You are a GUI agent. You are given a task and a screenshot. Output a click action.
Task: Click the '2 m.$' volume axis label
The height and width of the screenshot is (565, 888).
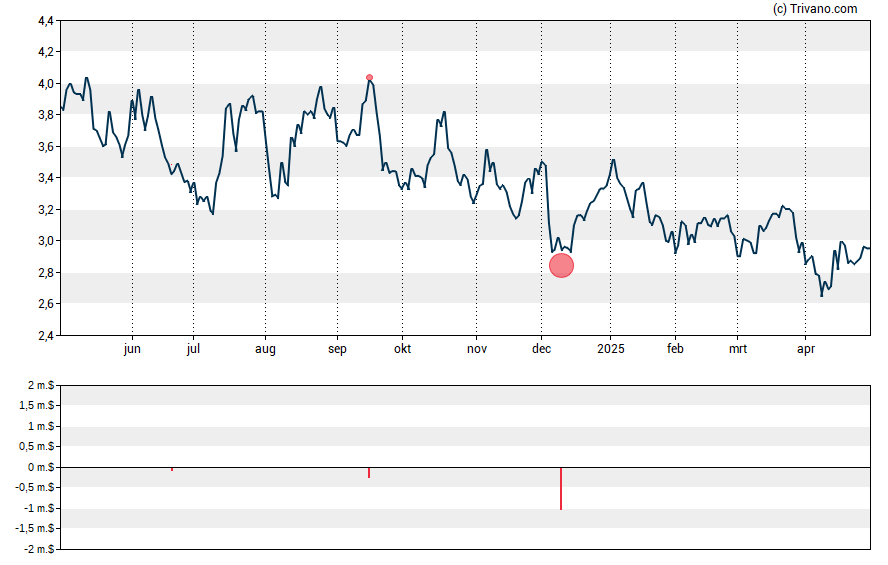(41, 386)
